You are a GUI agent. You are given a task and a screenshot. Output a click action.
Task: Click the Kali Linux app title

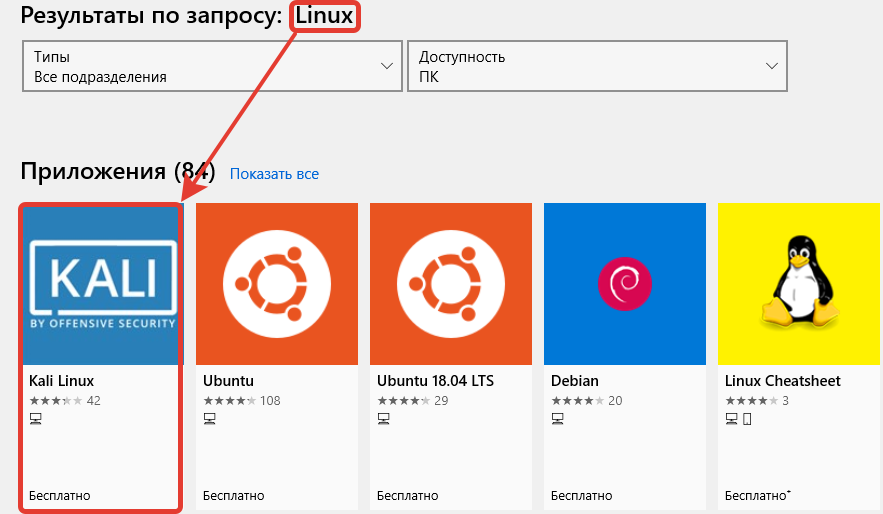(61, 381)
